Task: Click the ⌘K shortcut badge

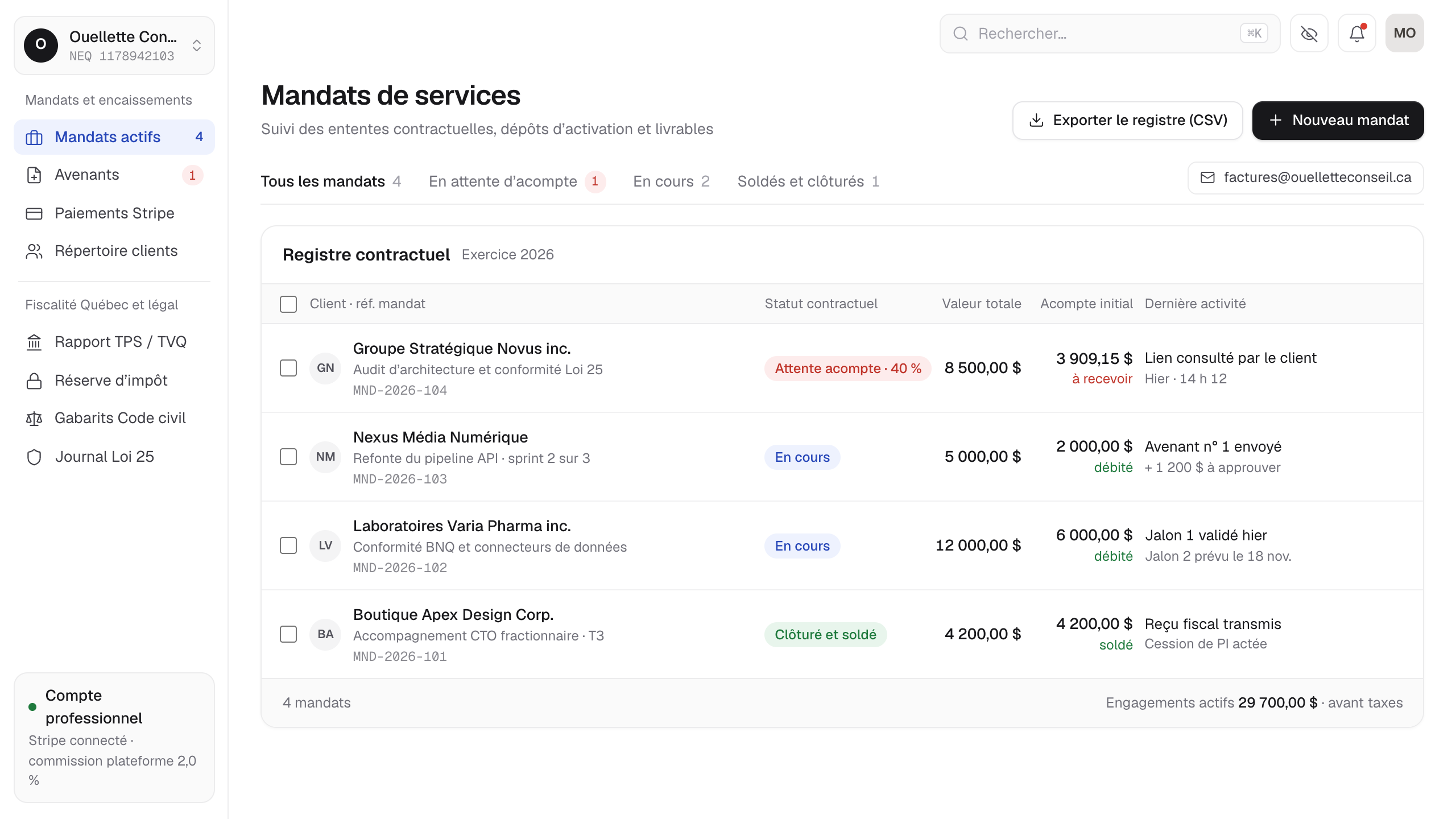Action: pos(1254,34)
